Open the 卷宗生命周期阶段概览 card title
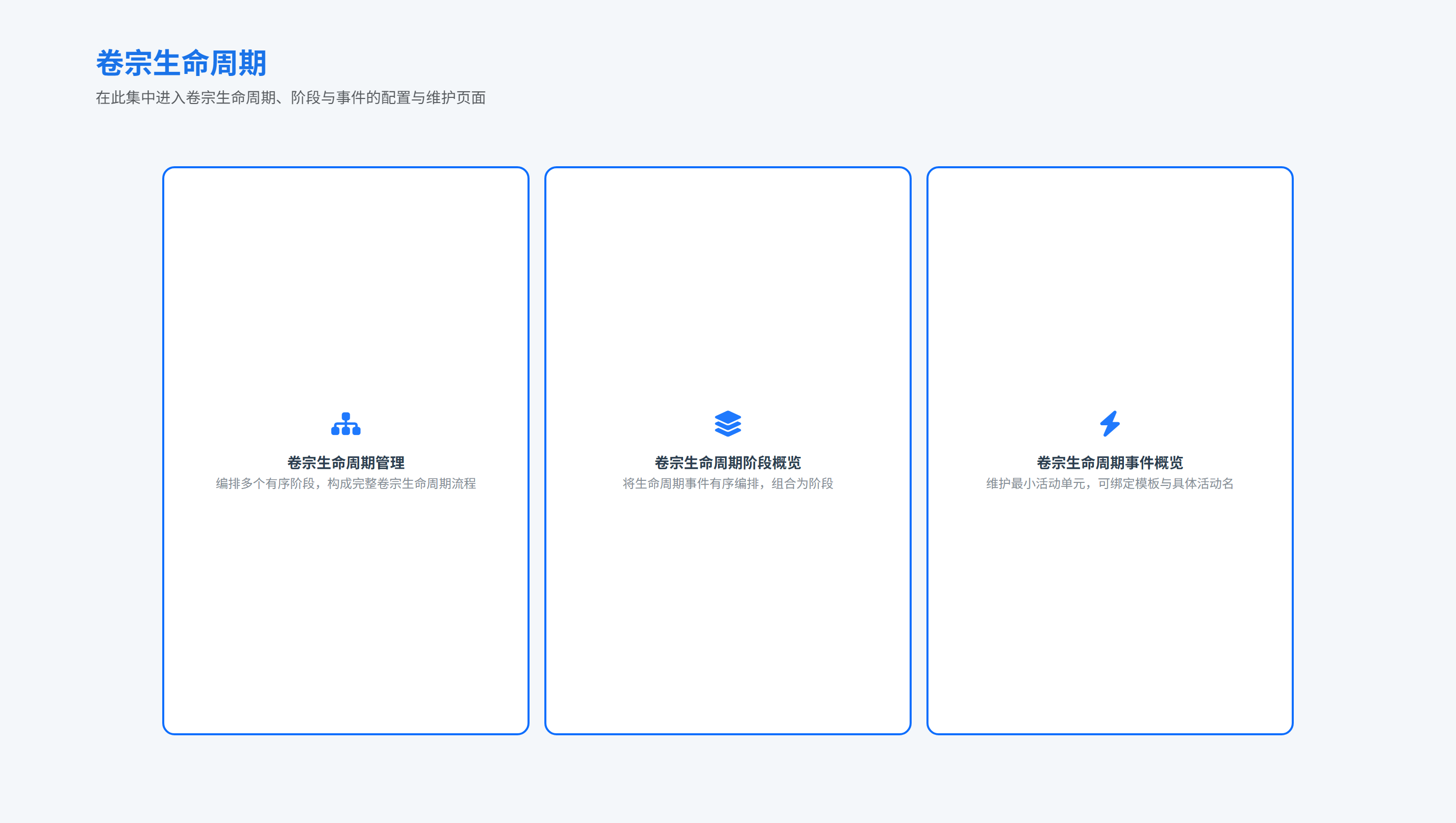The width and height of the screenshot is (1456, 823). point(727,463)
